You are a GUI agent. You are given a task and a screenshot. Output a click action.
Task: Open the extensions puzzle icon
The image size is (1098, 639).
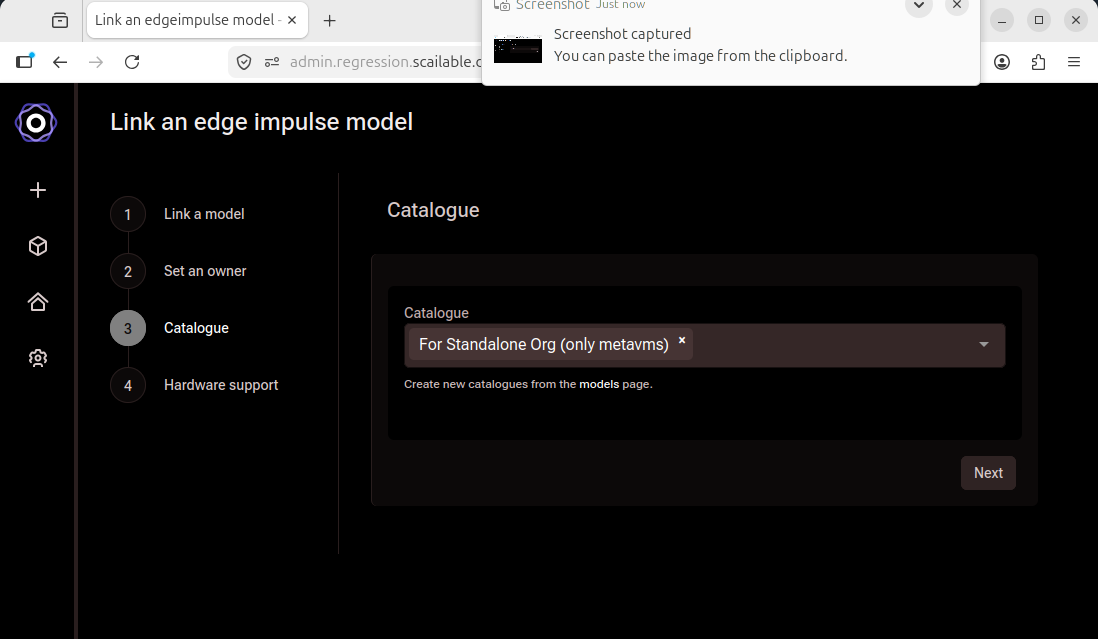click(1038, 62)
